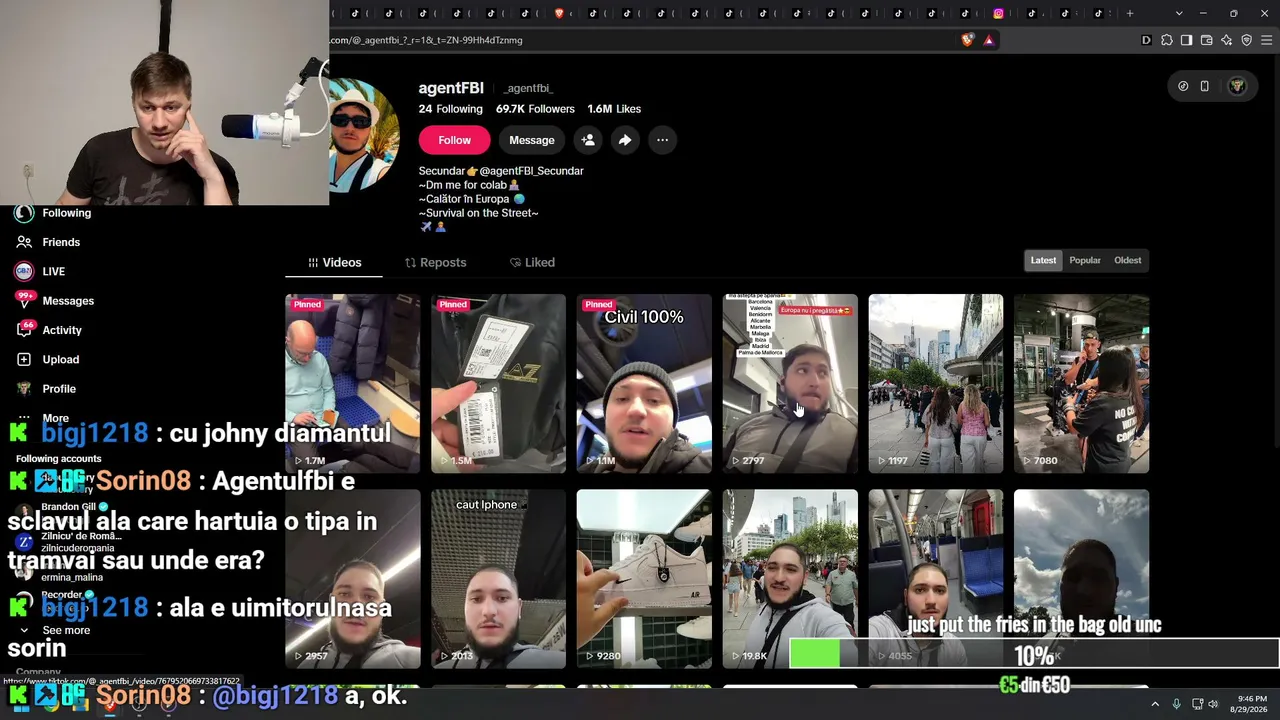This screenshot has width=1280, height=720.
Task: Click the volume icon in system tray
Action: (1213, 704)
